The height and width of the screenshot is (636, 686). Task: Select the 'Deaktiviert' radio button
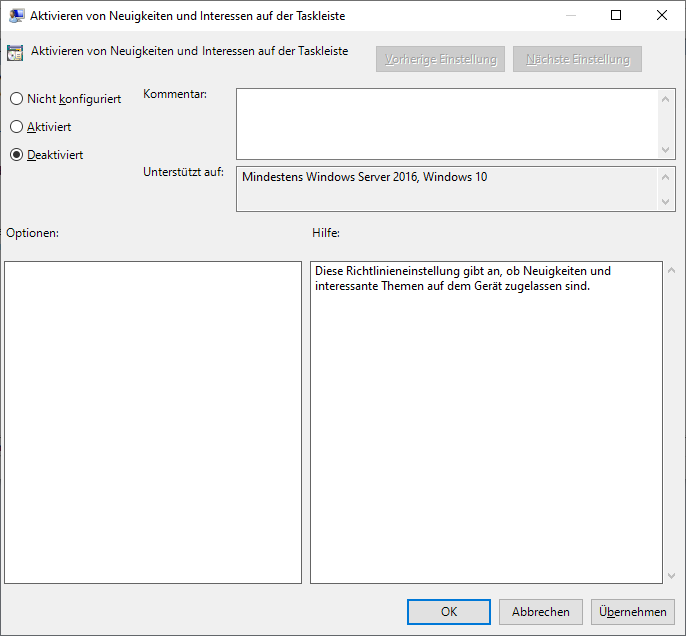(16, 155)
